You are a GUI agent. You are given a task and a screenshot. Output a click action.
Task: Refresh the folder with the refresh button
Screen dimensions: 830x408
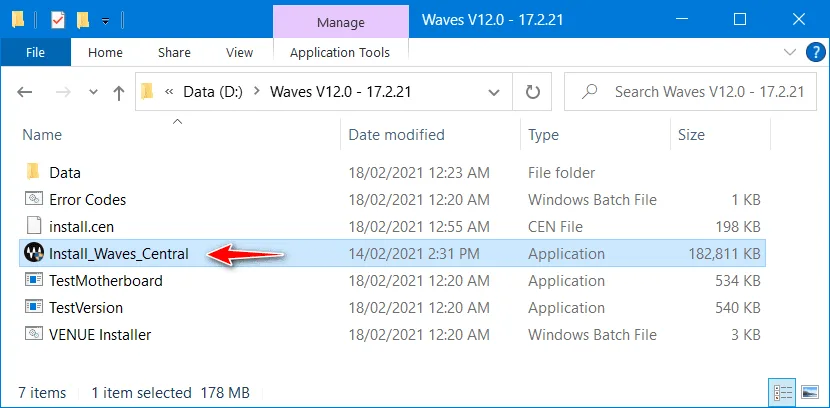532,93
